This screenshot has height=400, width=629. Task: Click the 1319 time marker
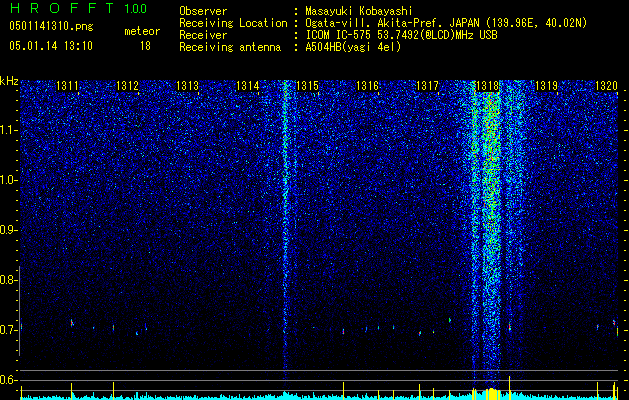[547, 85]
